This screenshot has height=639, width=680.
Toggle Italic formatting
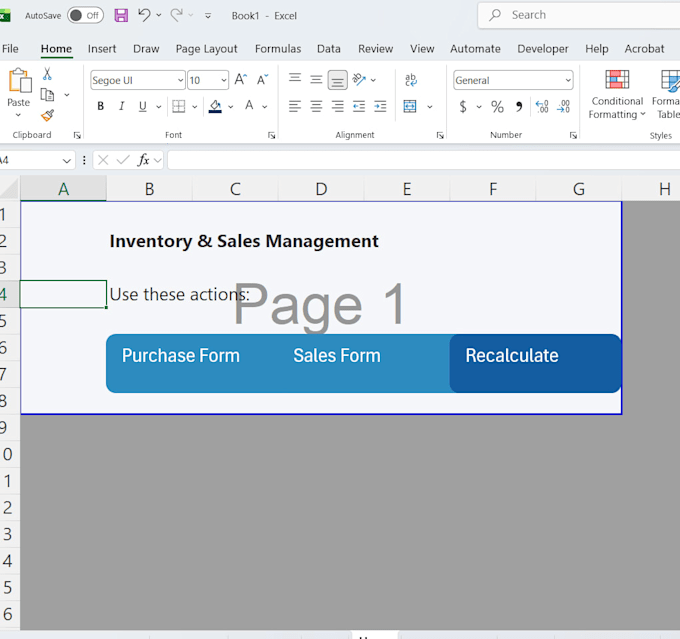point(122,106)
